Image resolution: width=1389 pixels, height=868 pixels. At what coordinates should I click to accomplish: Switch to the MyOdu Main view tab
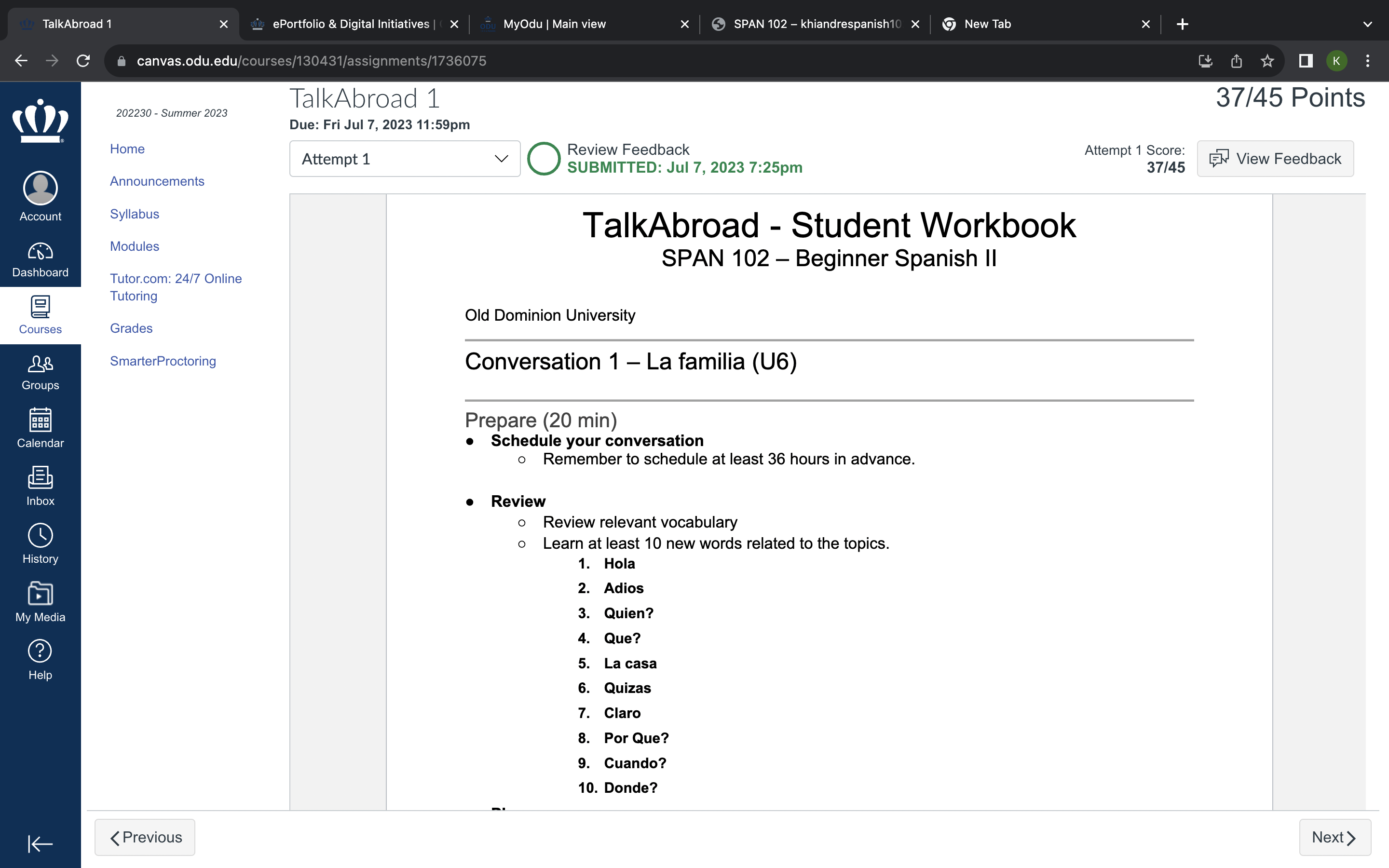pyautogui.click(x=585, y=24)
